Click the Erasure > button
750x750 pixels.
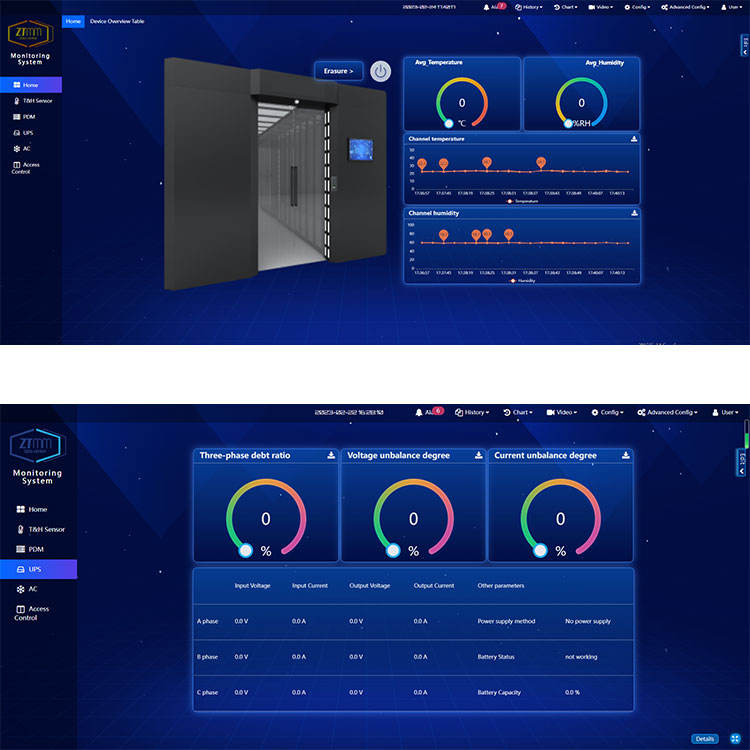pyautogui.click(x=338, y=71)
